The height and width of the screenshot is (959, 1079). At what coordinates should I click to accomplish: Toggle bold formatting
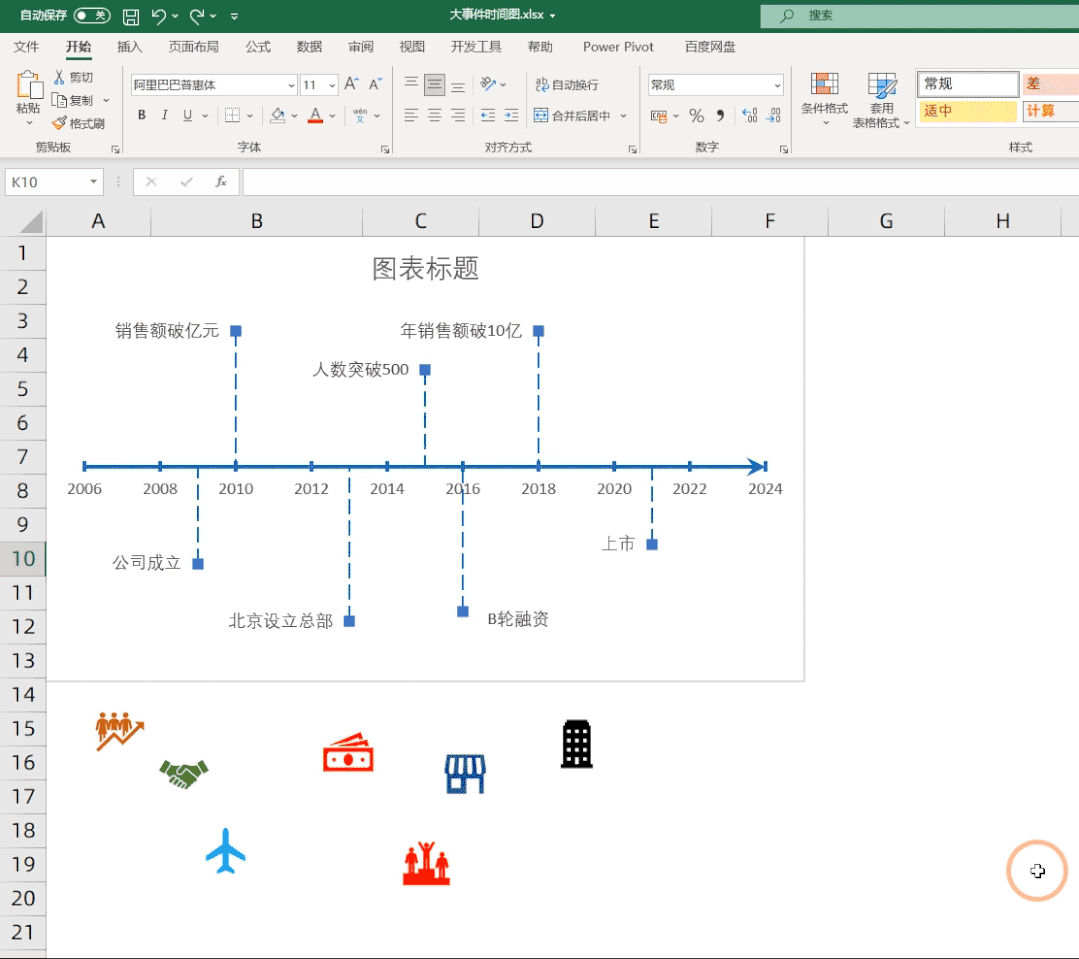point(142,115)
